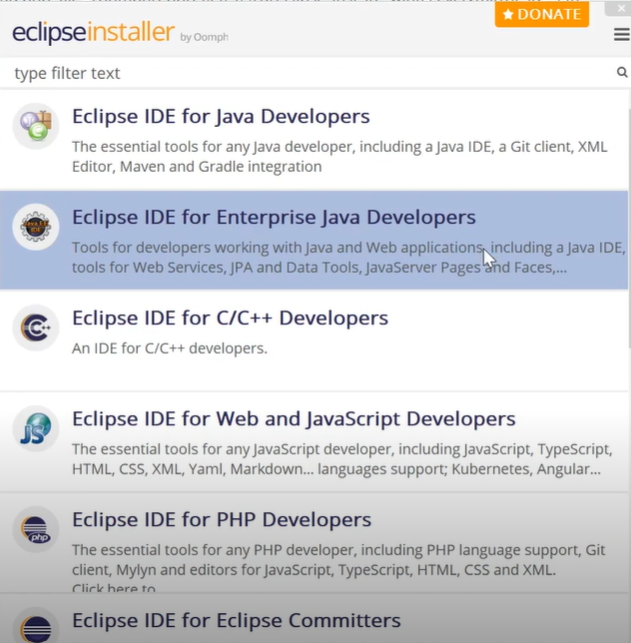This screenshot has height=643, width=631.
Task: Click the PHP package icon
Action: pyautogui.click(x=36, y=529)
